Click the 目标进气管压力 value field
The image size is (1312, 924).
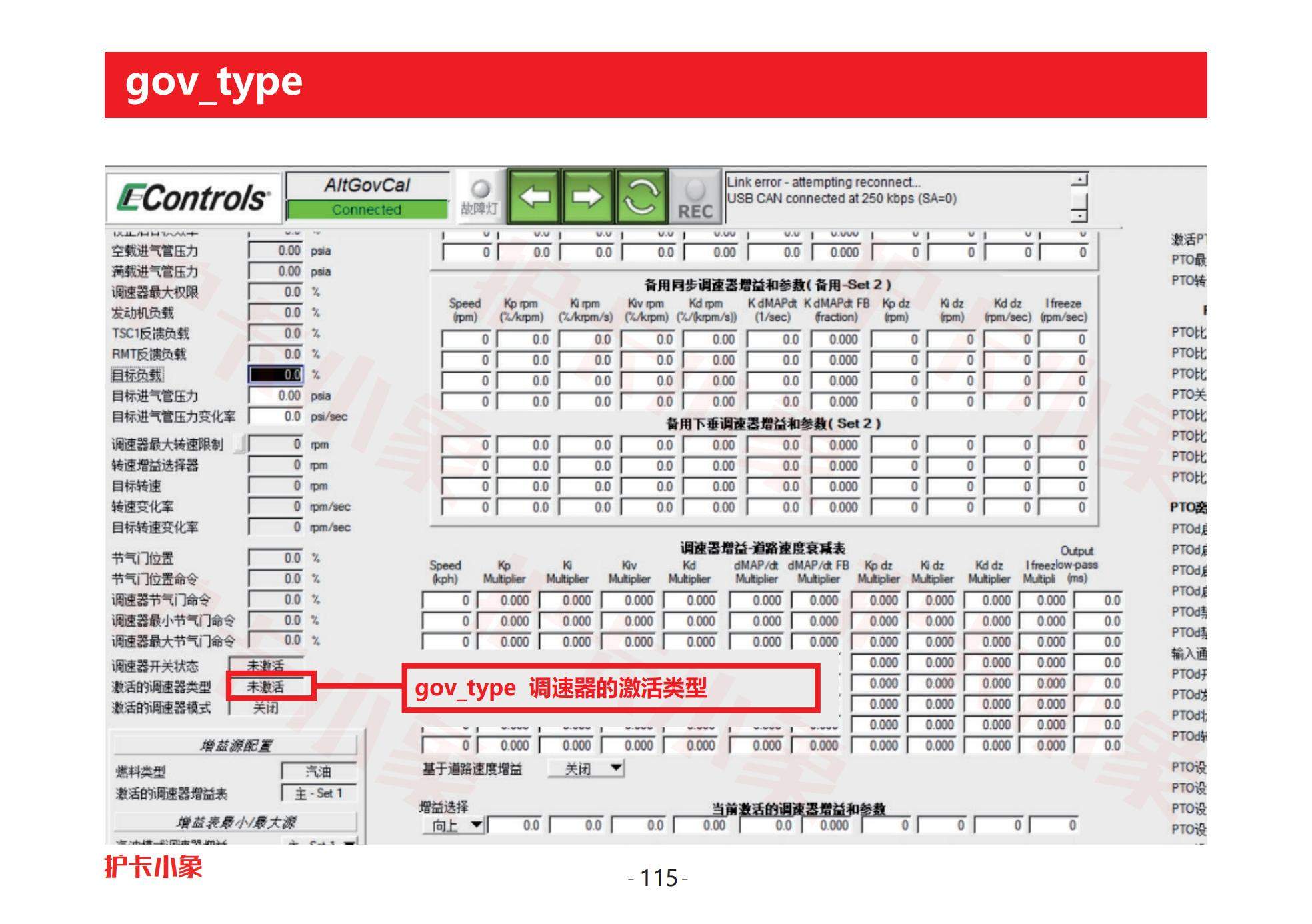pyautogui.click(x=275, y=395)
